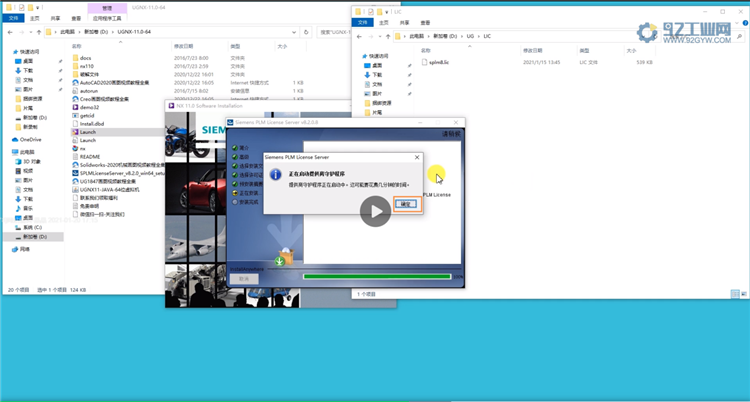This screenshot has height=402, width=750.
Task: Switch LIC window to details view
Action: [735, 294]
